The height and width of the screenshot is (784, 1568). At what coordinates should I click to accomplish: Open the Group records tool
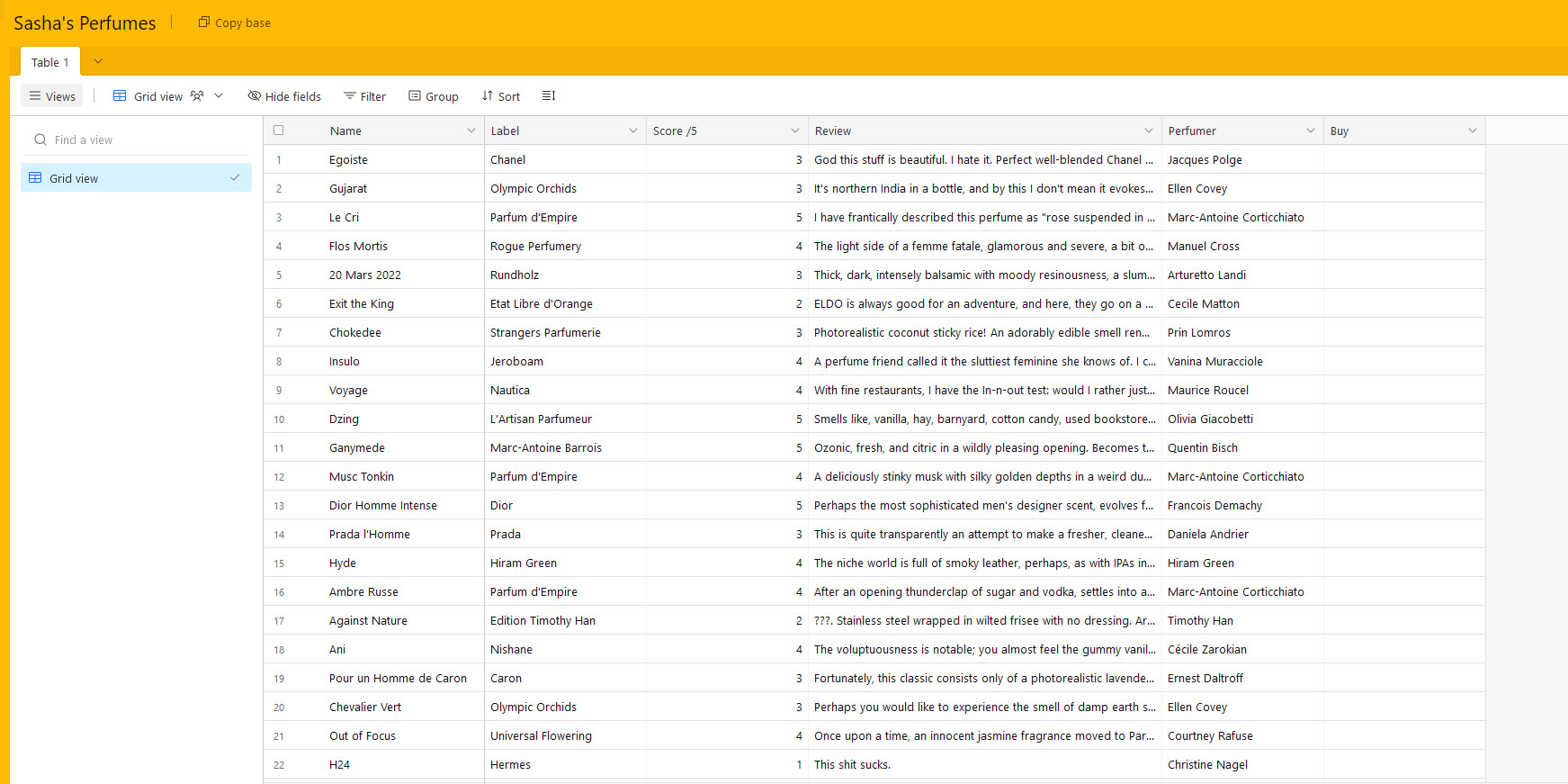[433, 96]
